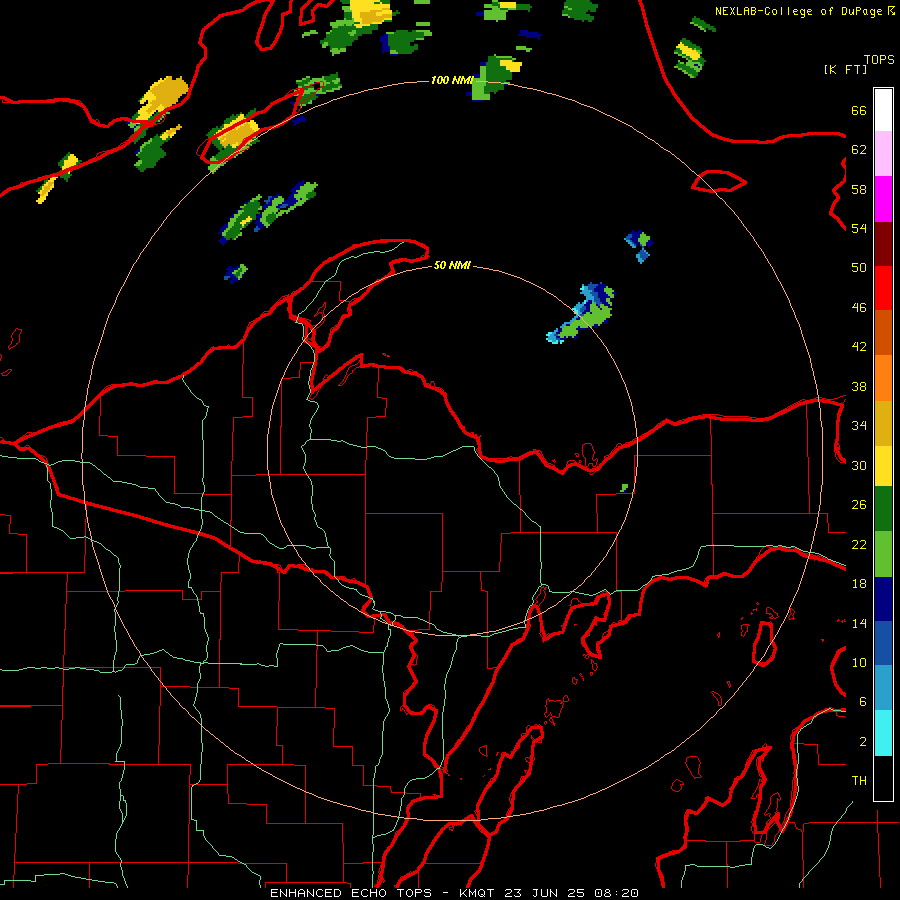The image size is (900, 900).
Task: Click the 2 value on the legend
Action: pyautogui.click(x=863, y=742)
